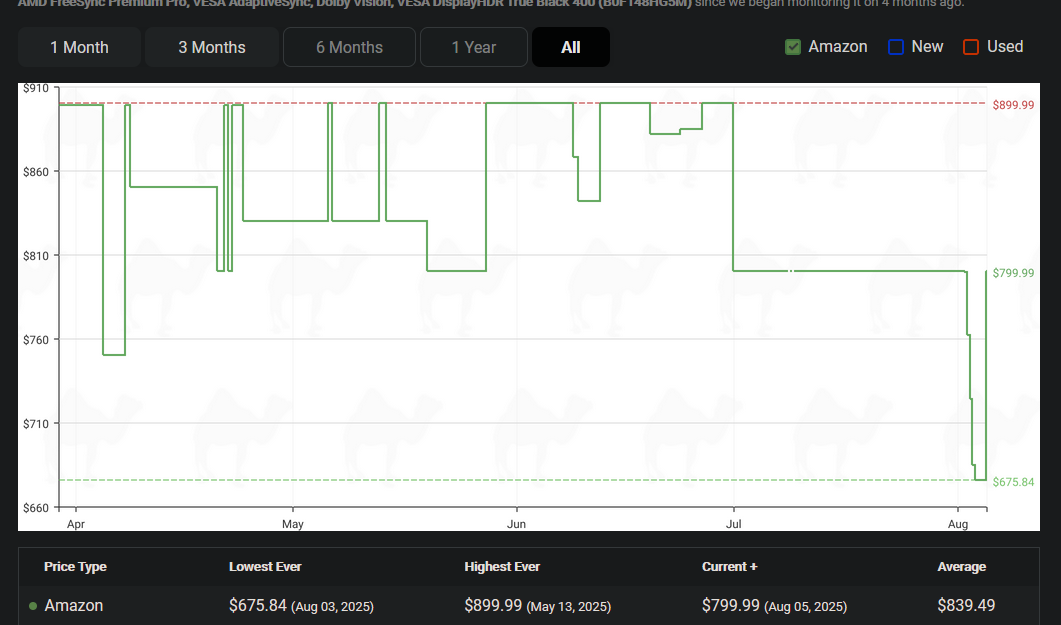This screenshot has height=625, width=1061.
Task: Click the $675.84 lowest price chart label
Action: point(1013,482)
